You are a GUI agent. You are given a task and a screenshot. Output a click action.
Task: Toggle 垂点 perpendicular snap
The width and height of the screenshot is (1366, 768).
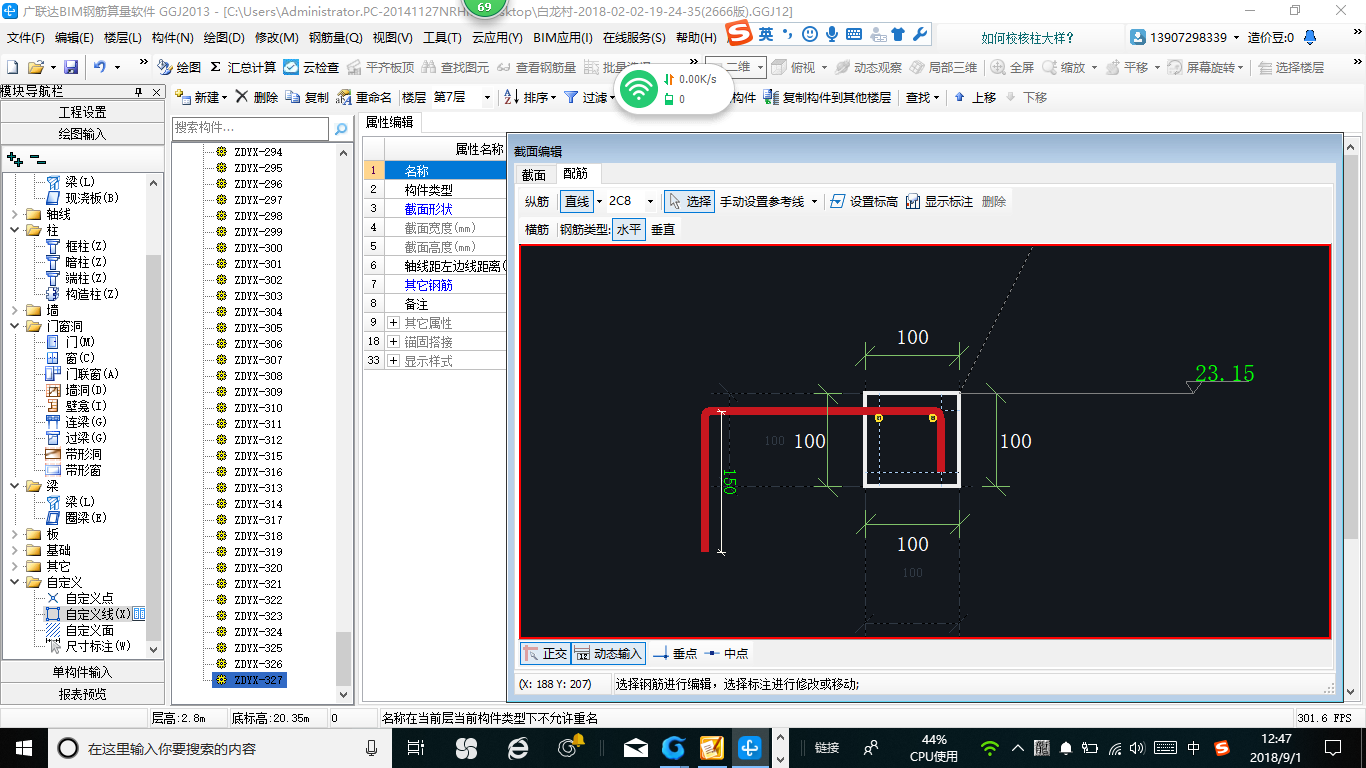[675, 653]
